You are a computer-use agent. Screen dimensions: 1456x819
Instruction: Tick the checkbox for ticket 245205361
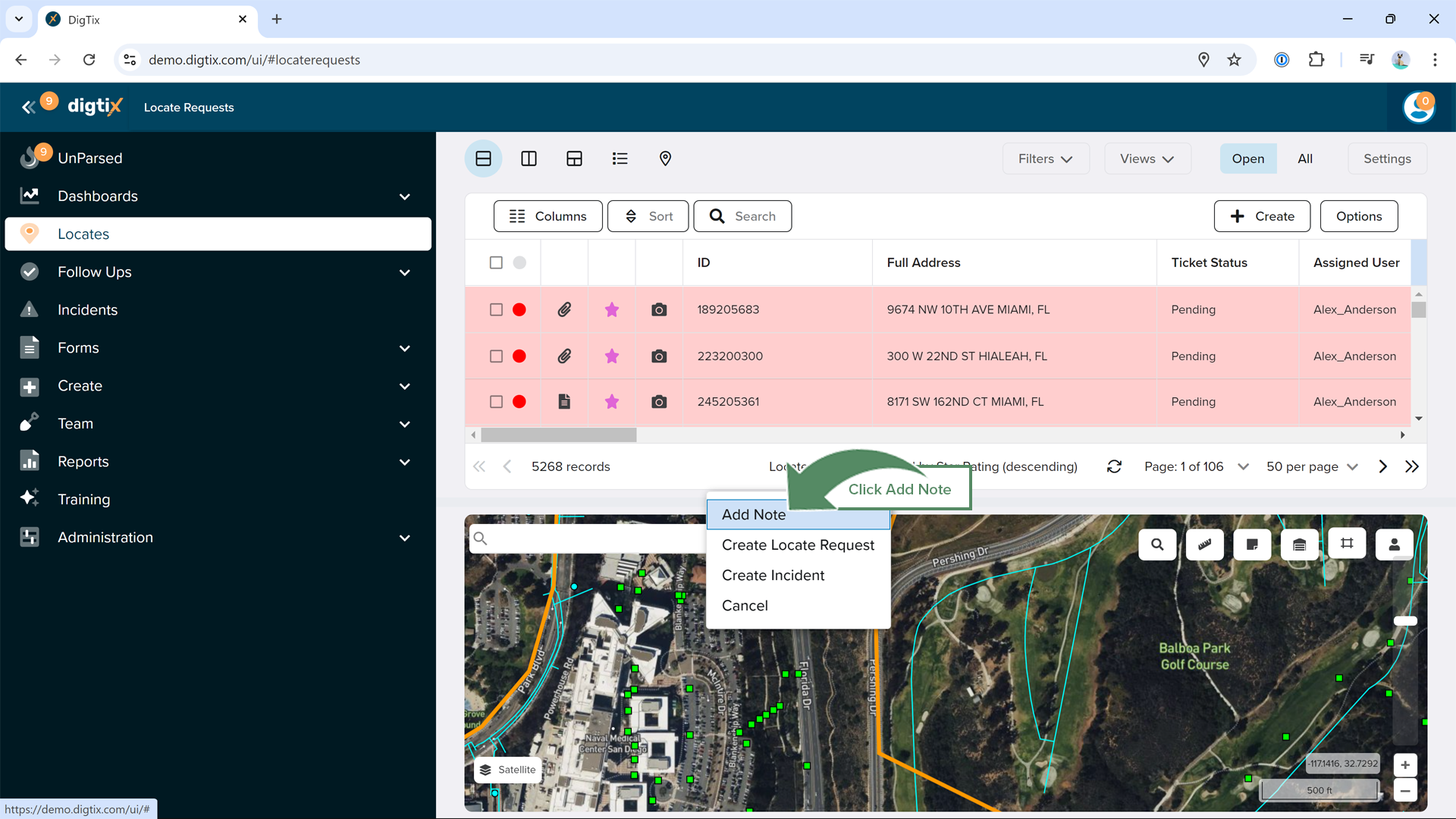(496, 402)
